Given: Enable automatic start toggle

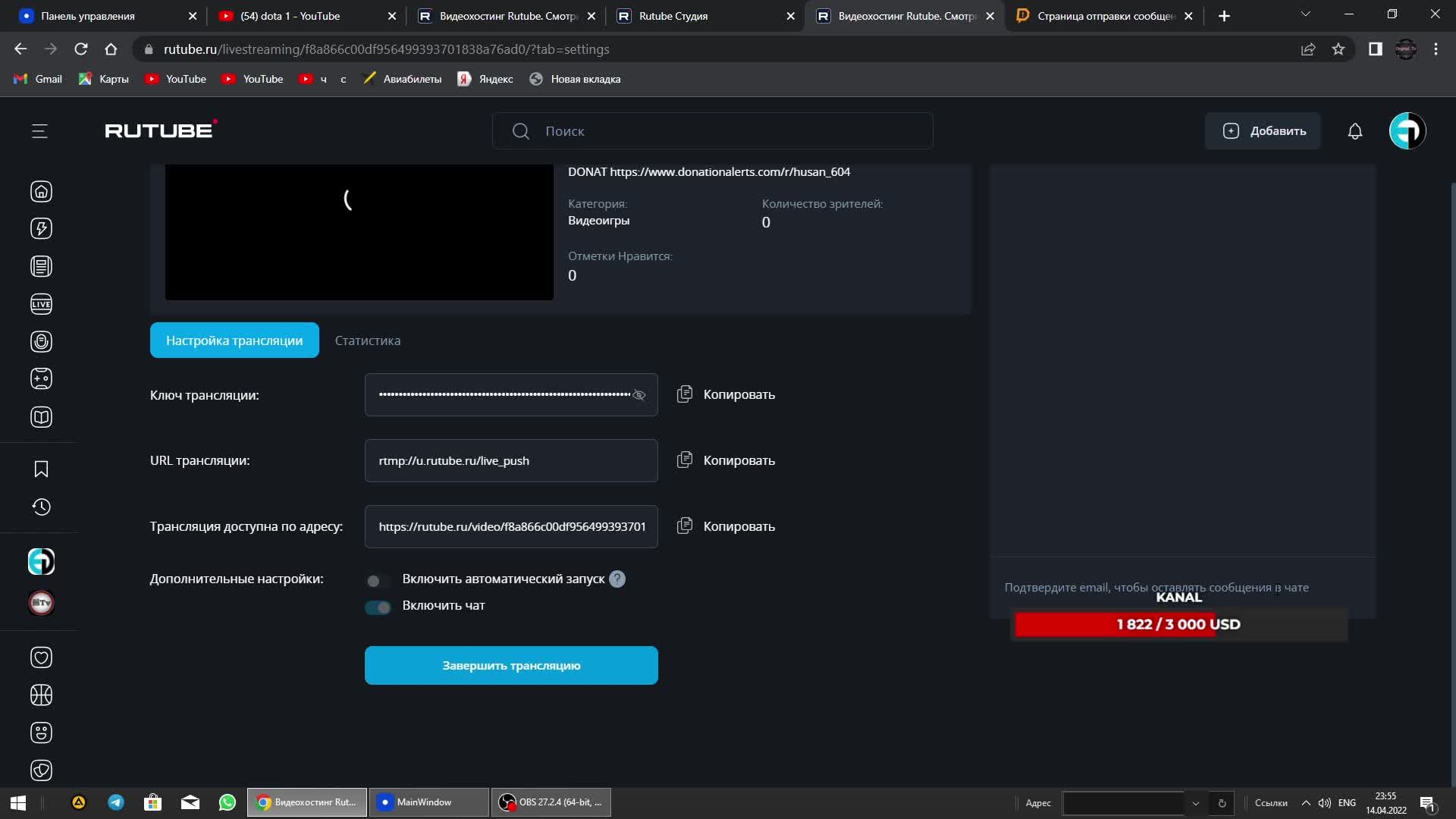Looking at the screenshot, I should click(x=377, y=581).
